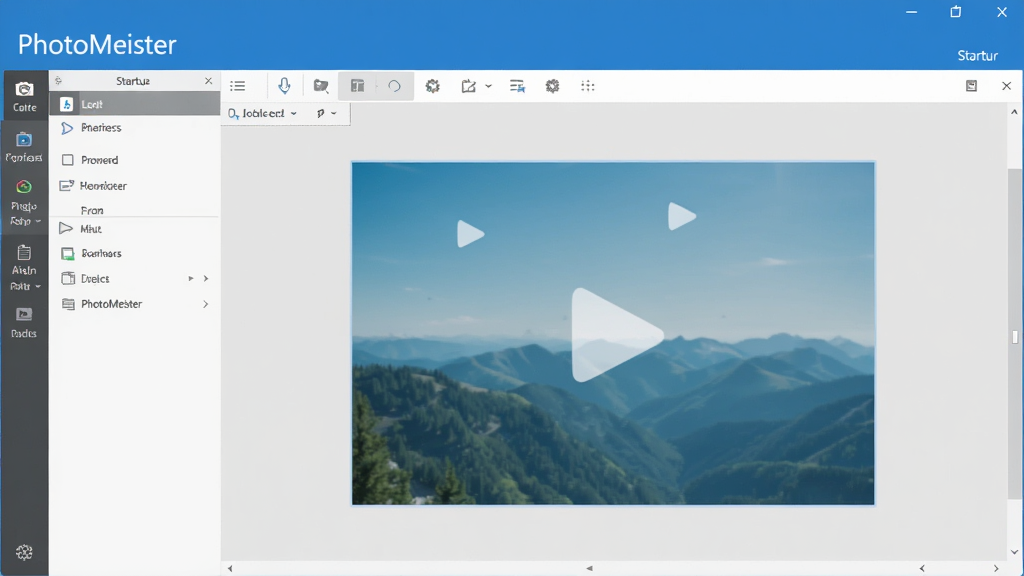Open the colorful photo icon dropdown in the sidebar
This screenshot has width=1024, height=576.
pos(24,202)
